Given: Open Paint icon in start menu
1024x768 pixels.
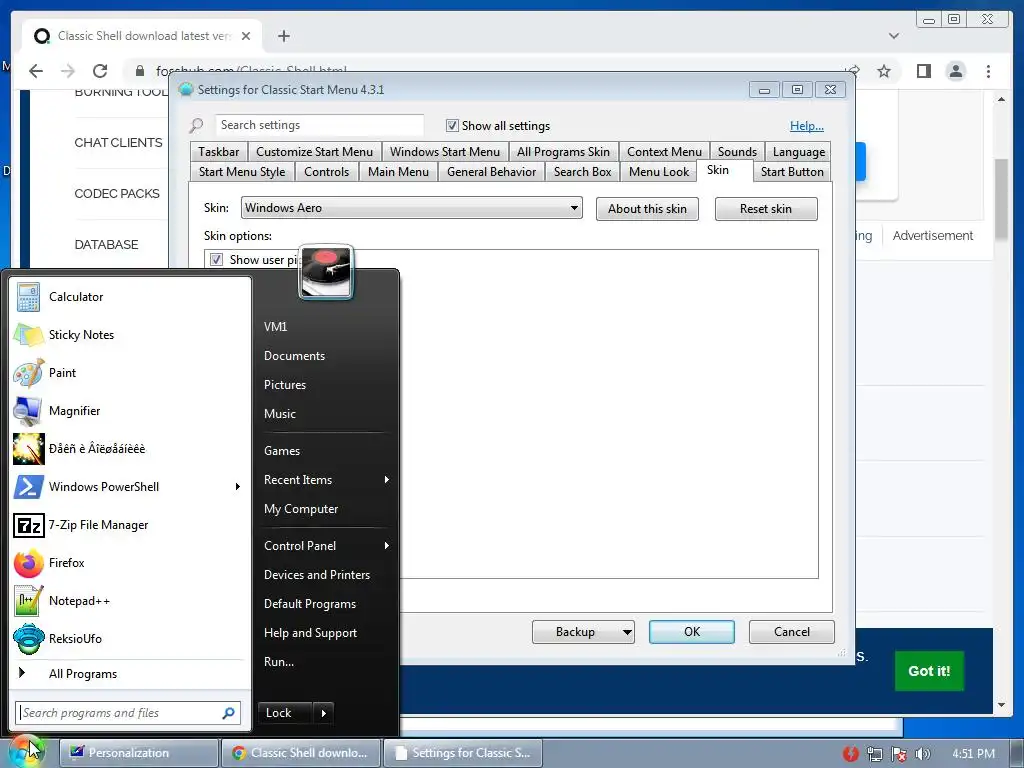Looking at the screenshot, I should click(29, 373).
